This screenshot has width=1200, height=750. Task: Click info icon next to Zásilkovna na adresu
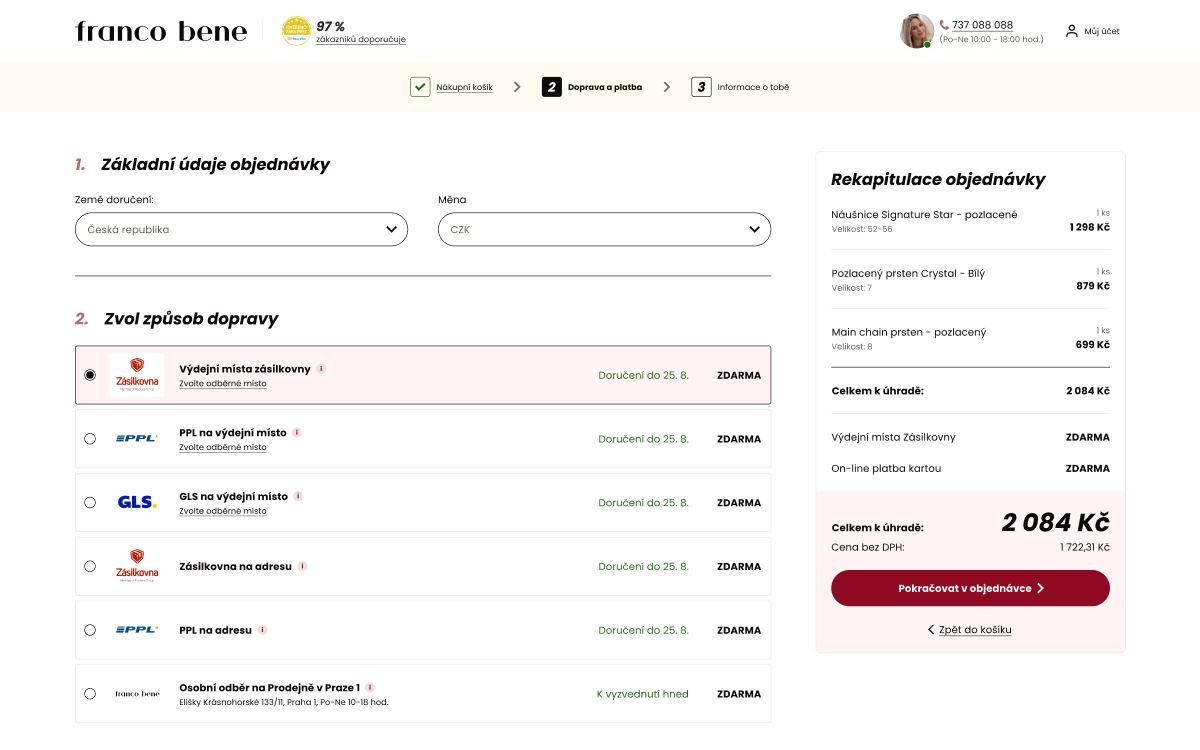click(302, 566)
